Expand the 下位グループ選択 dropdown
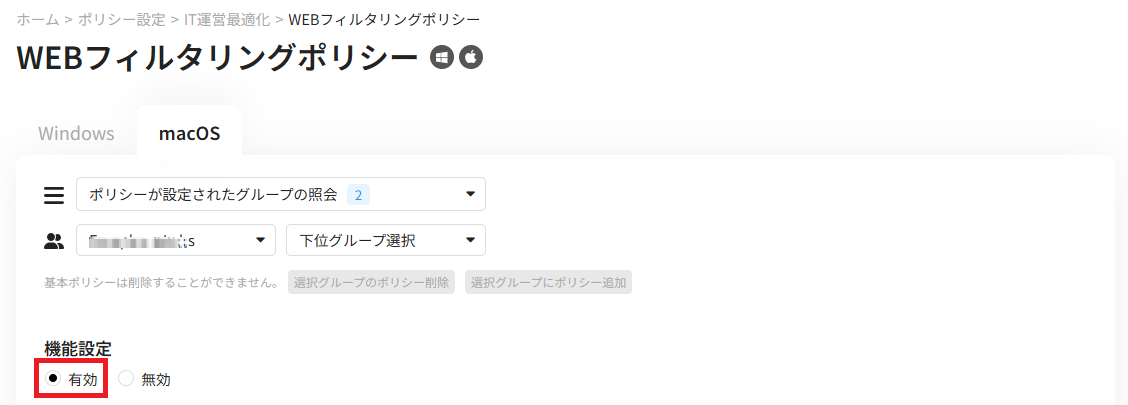This screenshot has width=1128, height=405. coord(386,240)
